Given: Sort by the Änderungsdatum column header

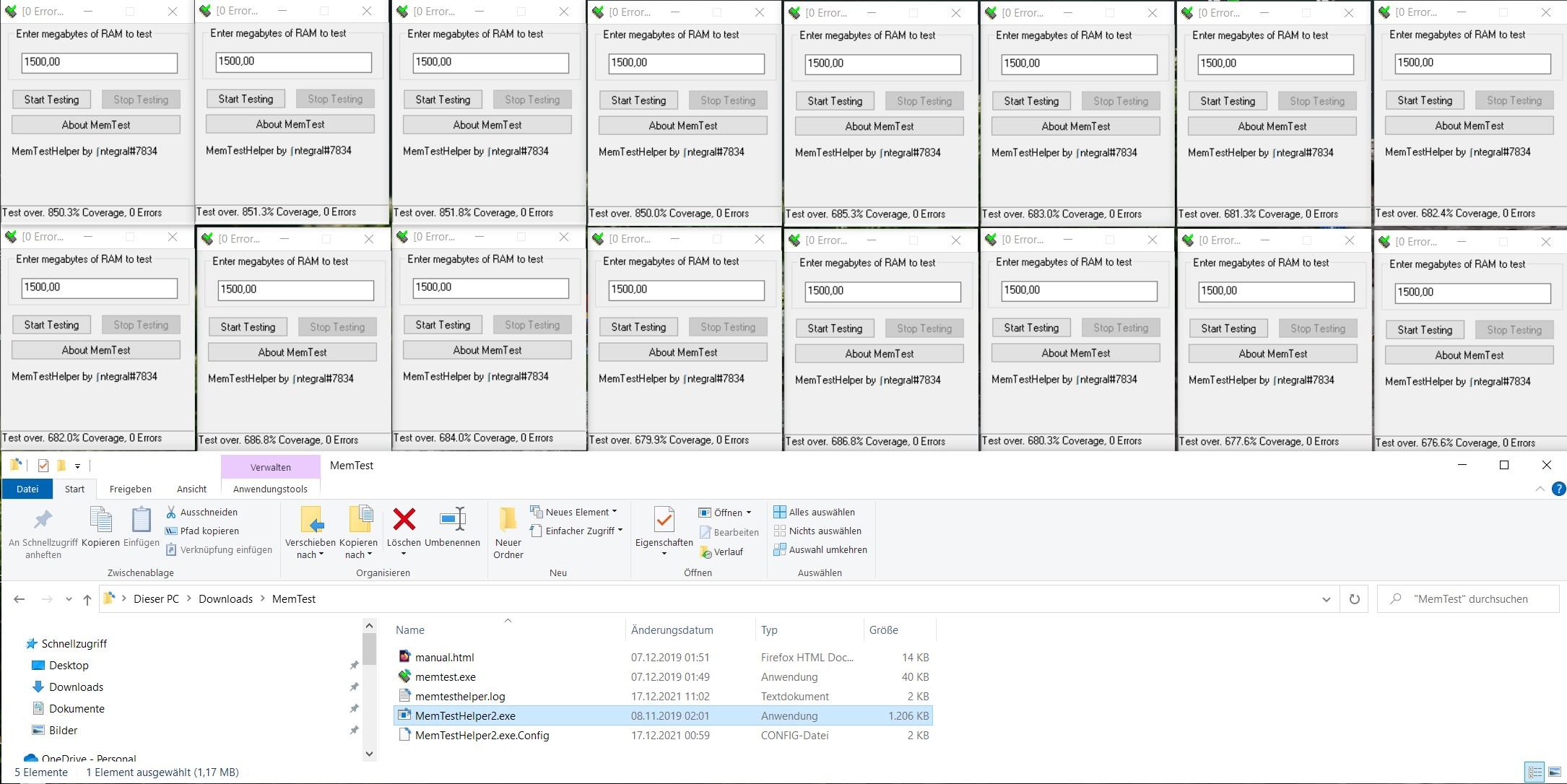Looking at the screenshot, I should (x=672, y=630).
